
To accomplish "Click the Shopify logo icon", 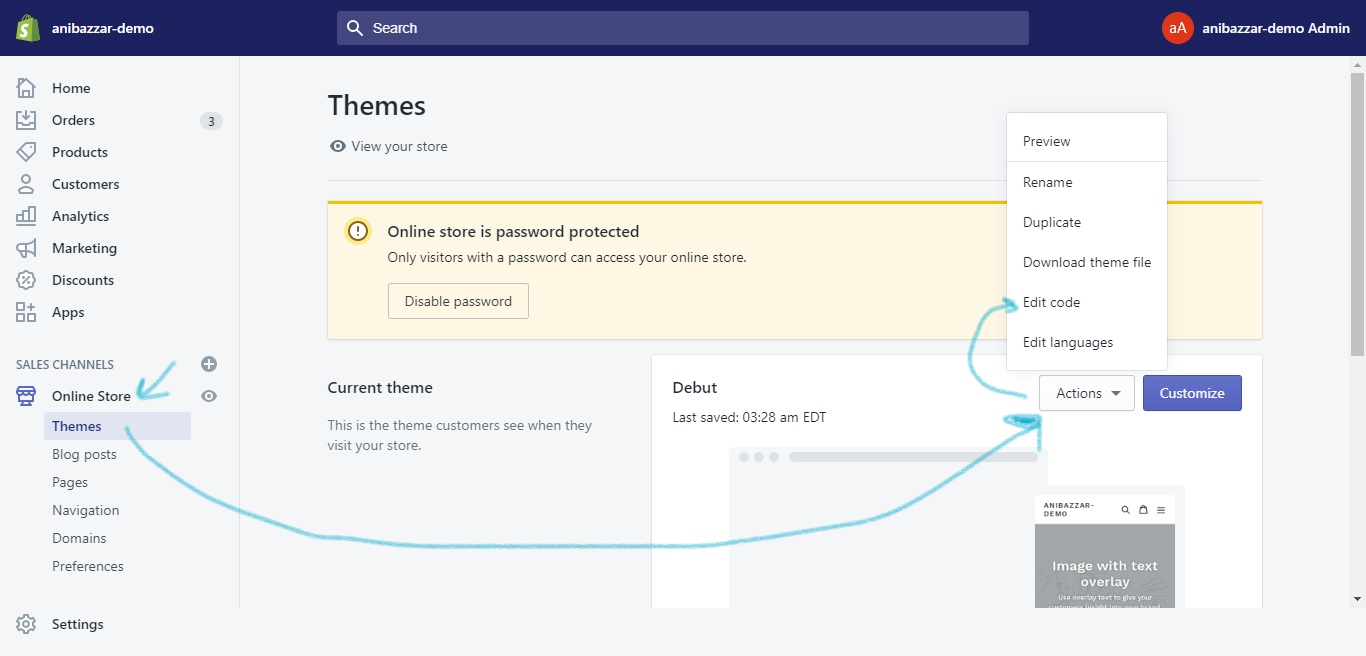I will pyautogui.click(x=27, y=28).
